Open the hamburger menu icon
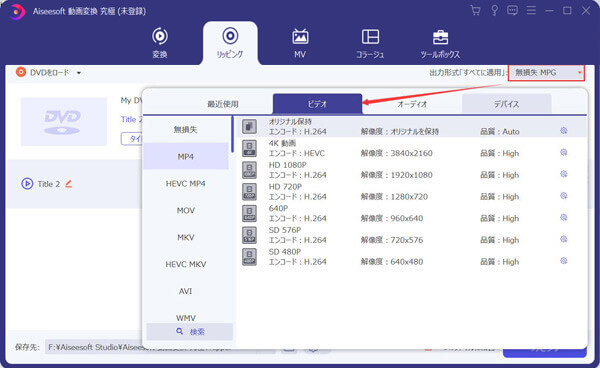This screenshot has height=368, width=600. click(531, 10)
